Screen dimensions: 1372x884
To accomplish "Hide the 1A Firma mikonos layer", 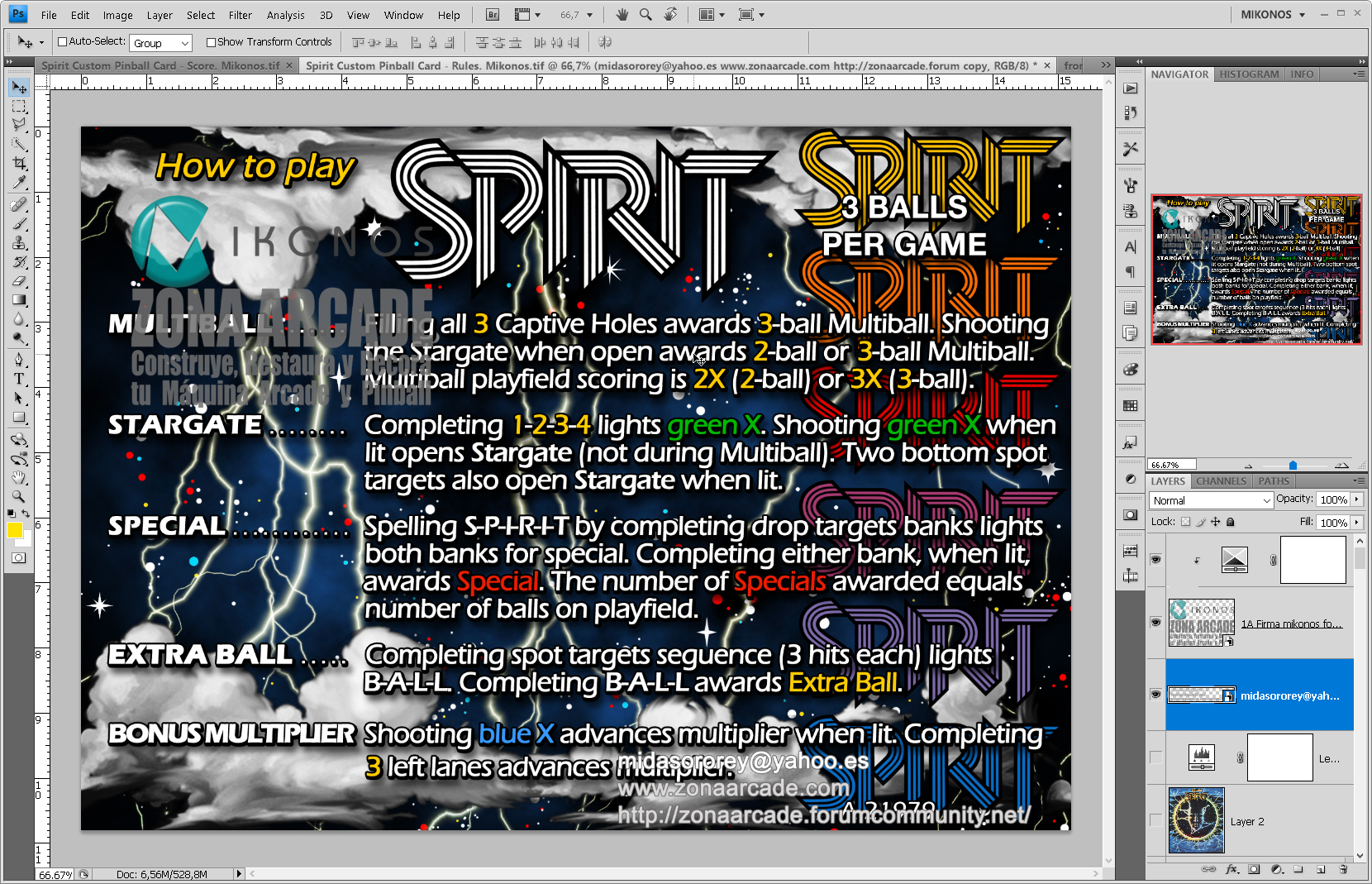I will point(1155,623).
